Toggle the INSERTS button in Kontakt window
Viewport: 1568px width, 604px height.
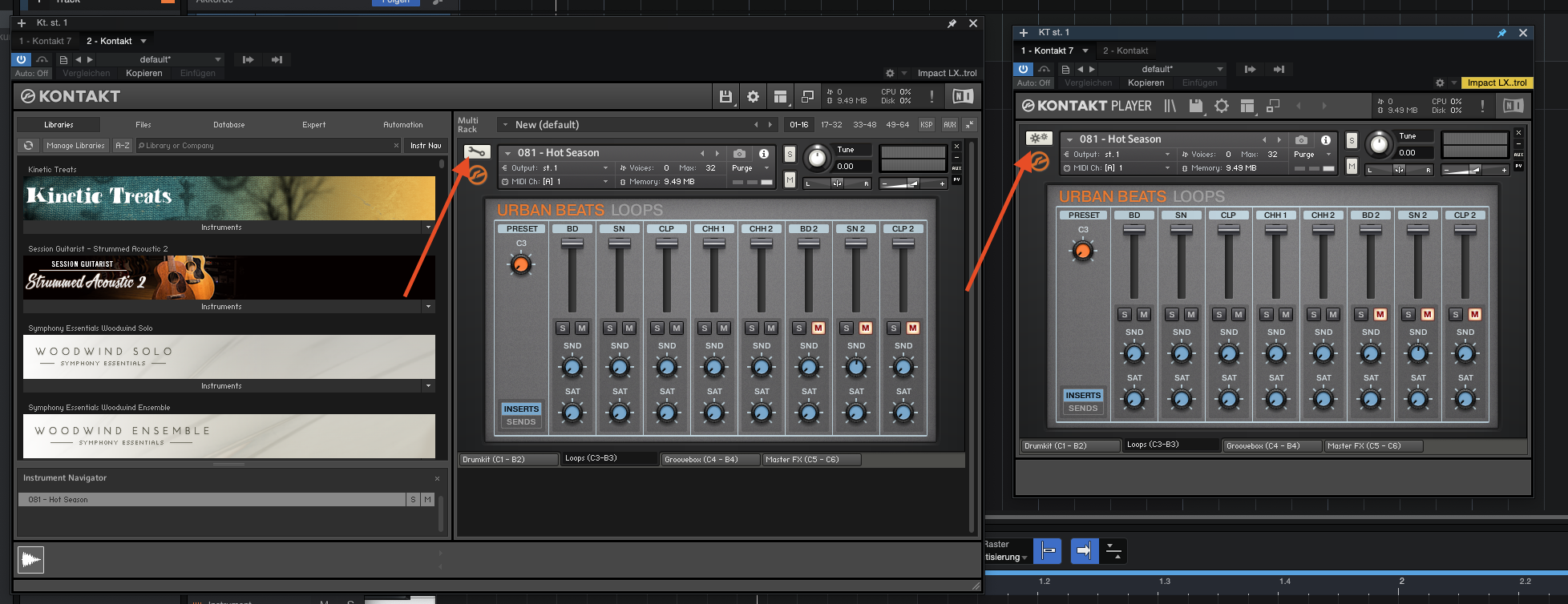coord(521,409)
